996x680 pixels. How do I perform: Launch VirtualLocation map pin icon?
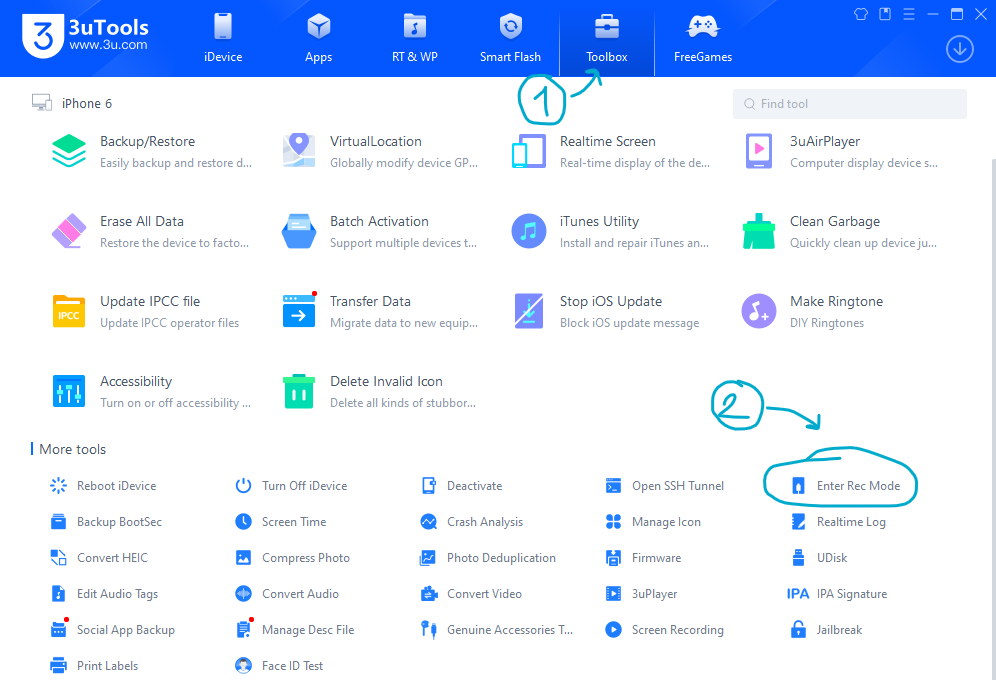(299, 150)
